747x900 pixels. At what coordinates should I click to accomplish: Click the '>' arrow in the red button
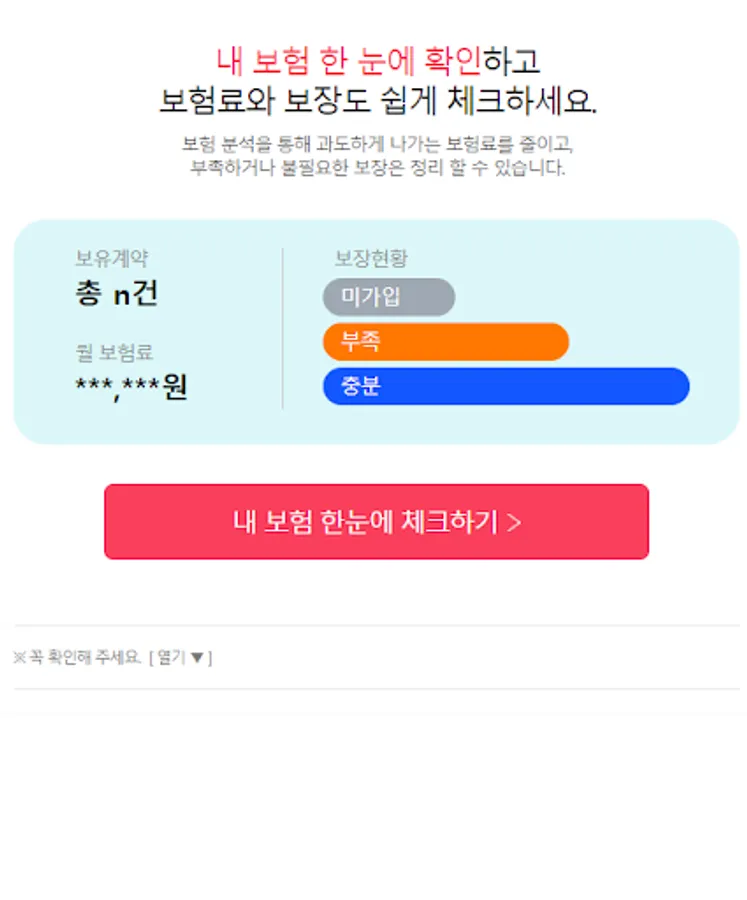(x=514, y=522)
